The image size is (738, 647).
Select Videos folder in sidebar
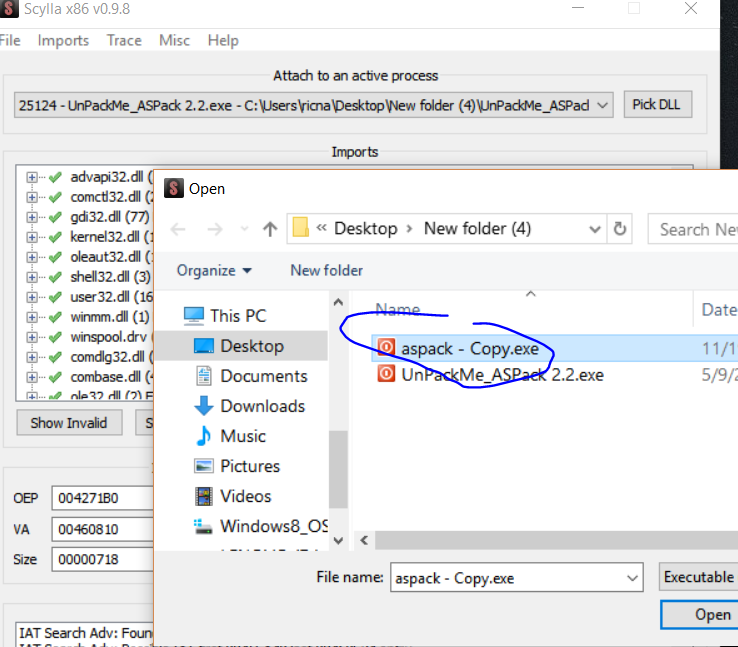(x=245, y=496)
